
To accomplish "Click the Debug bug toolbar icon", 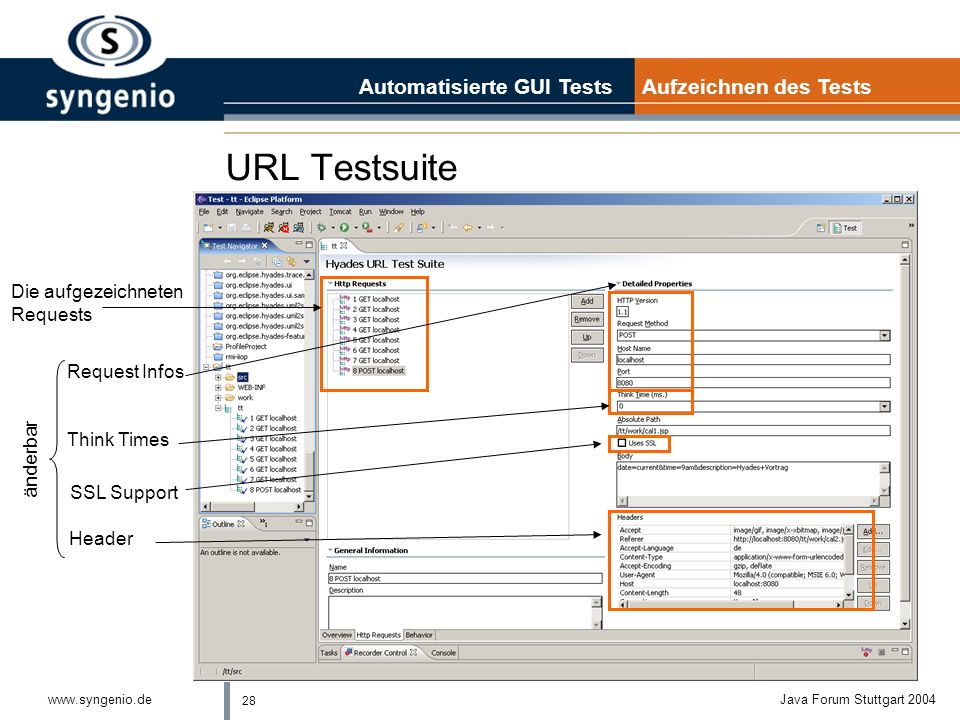I will (x=321, y=228).
